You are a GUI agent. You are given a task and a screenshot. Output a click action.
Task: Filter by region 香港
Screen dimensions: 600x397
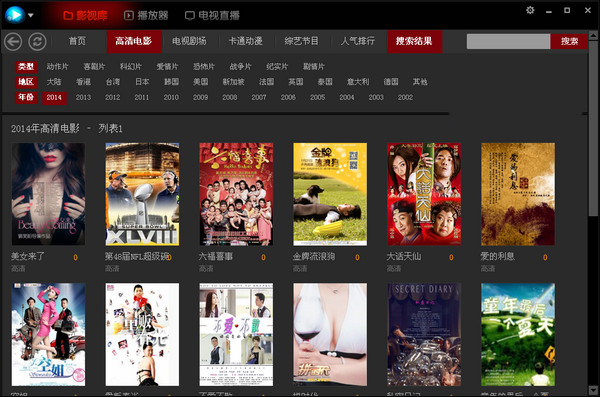[83, 82]
